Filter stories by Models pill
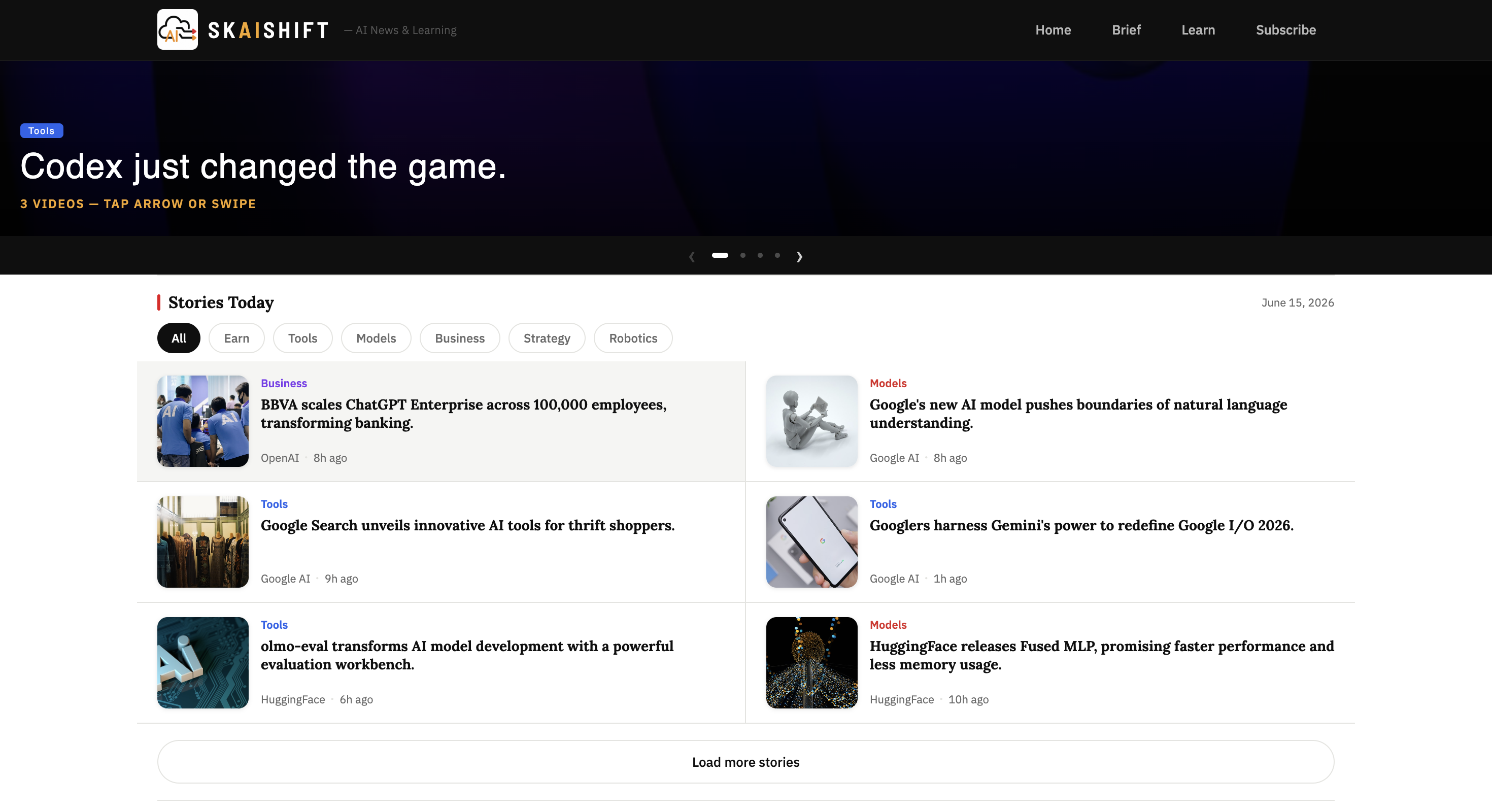Image resolution: width=1492 pixels, height=812 pixels. pos(376,338)
